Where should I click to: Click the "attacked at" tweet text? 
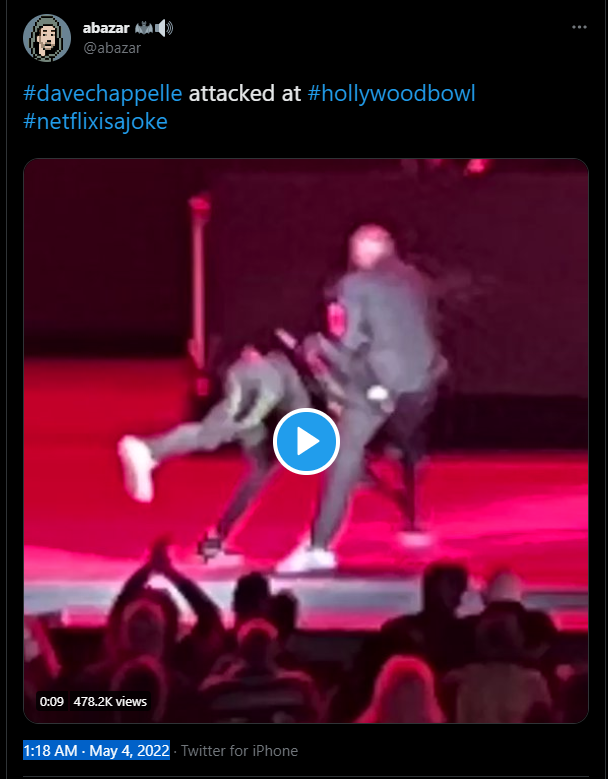[x=245, y=93]
